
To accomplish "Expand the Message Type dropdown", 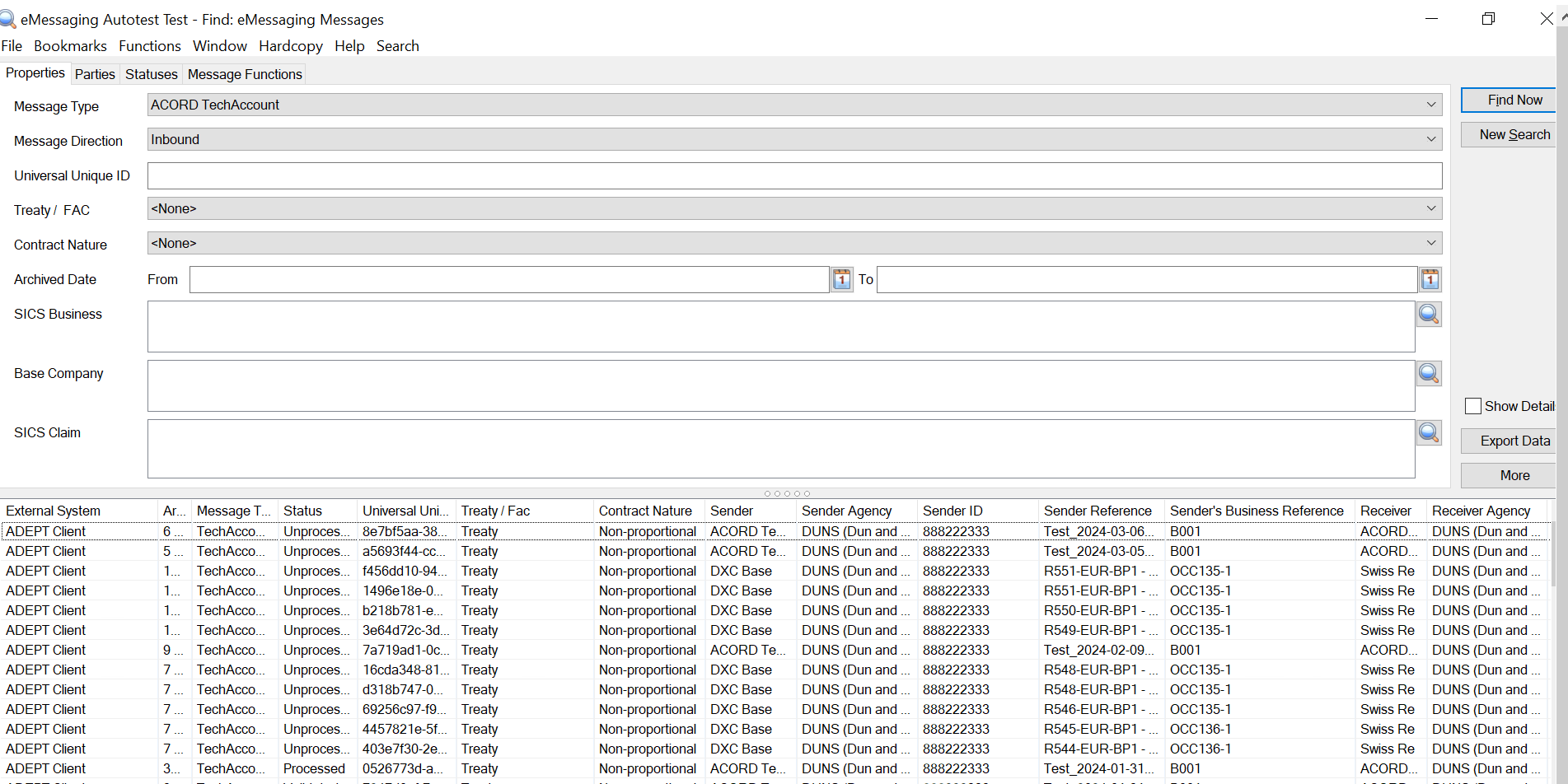I will (x=1431, y=105).
